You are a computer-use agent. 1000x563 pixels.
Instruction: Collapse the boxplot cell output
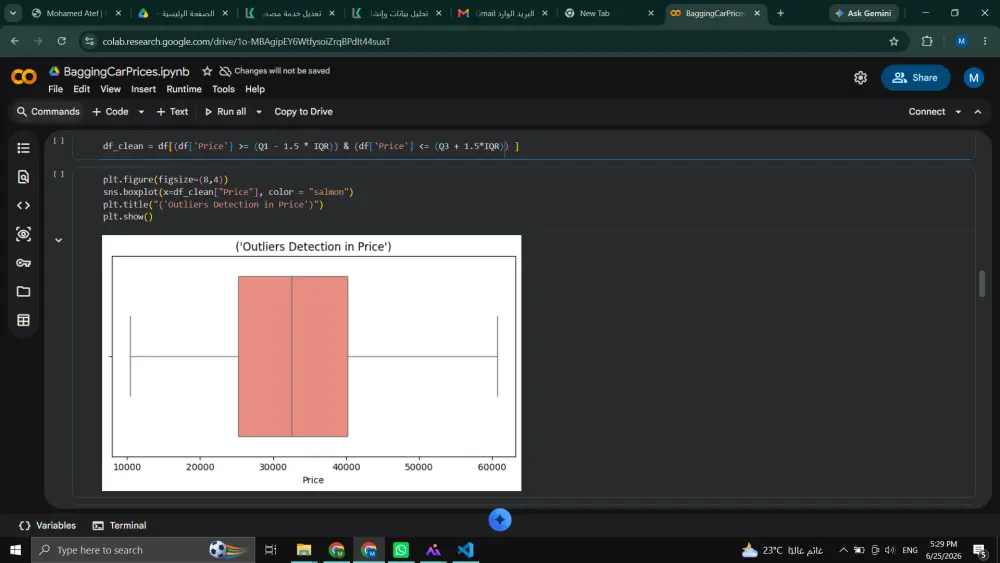[x=59, y=240]
